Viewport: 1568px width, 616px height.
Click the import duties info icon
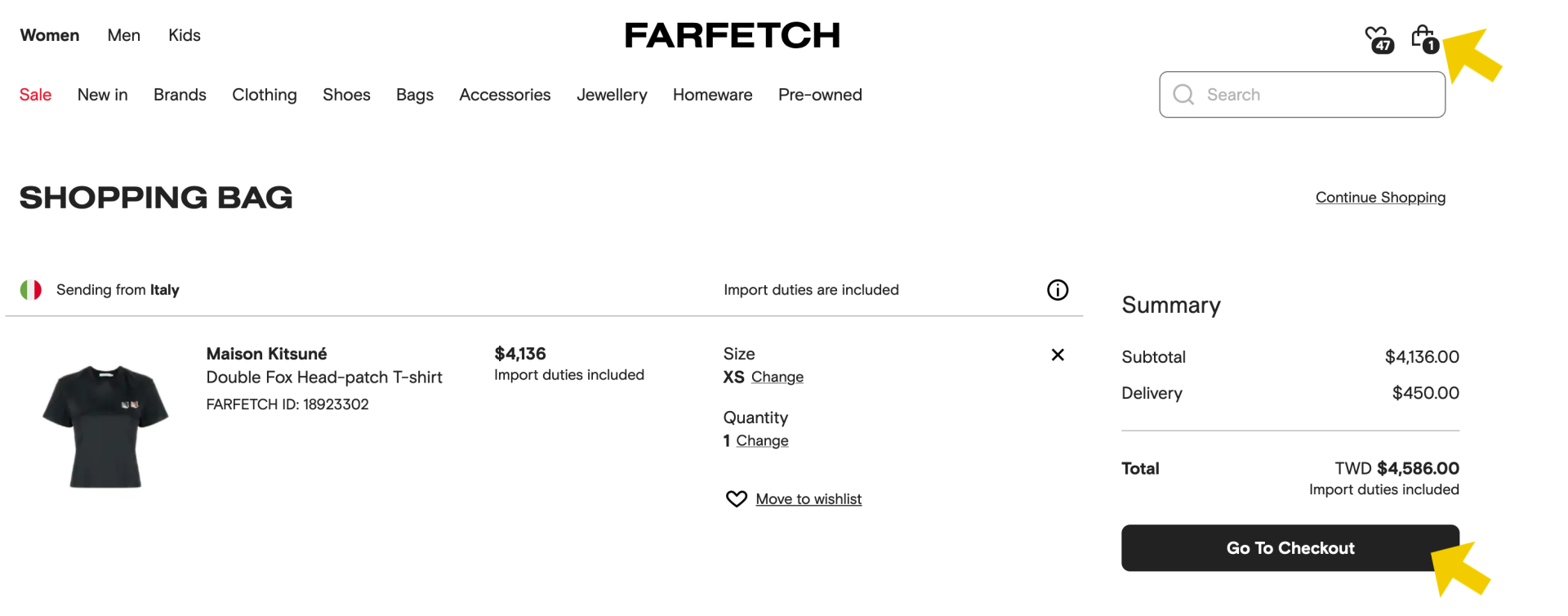(x=1058, y=290)
